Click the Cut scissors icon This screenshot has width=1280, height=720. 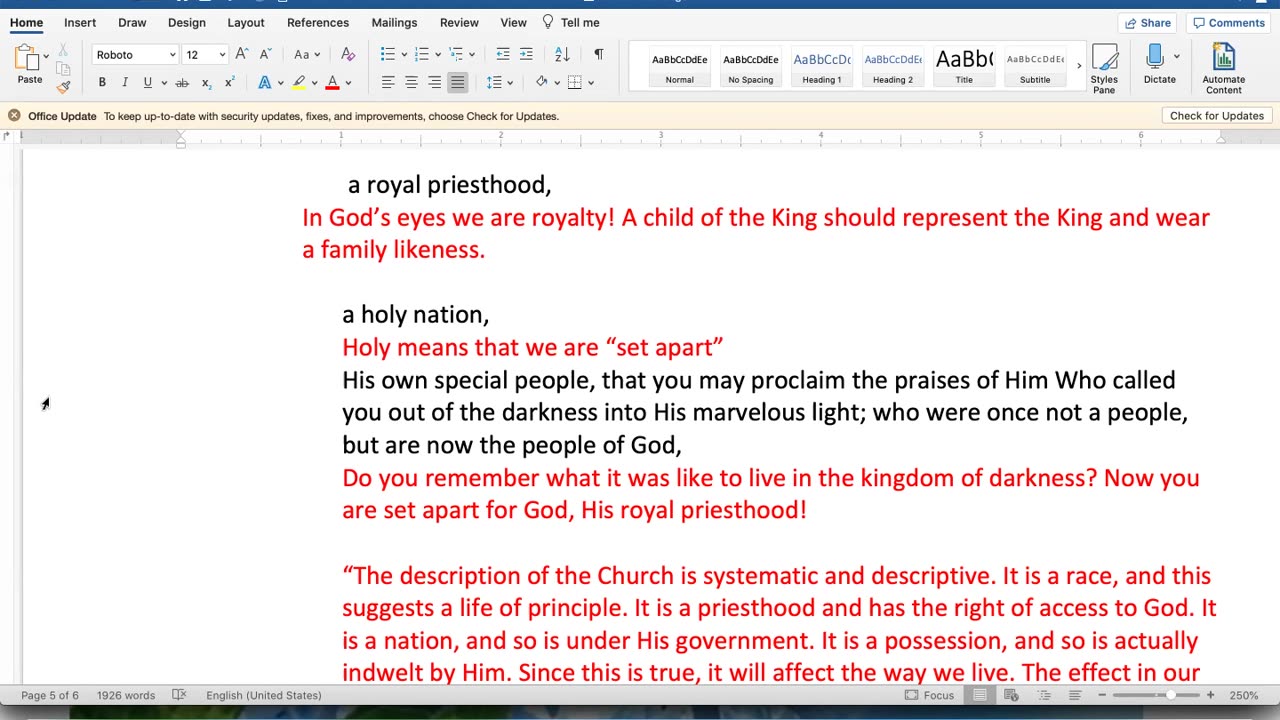point(63,50)
